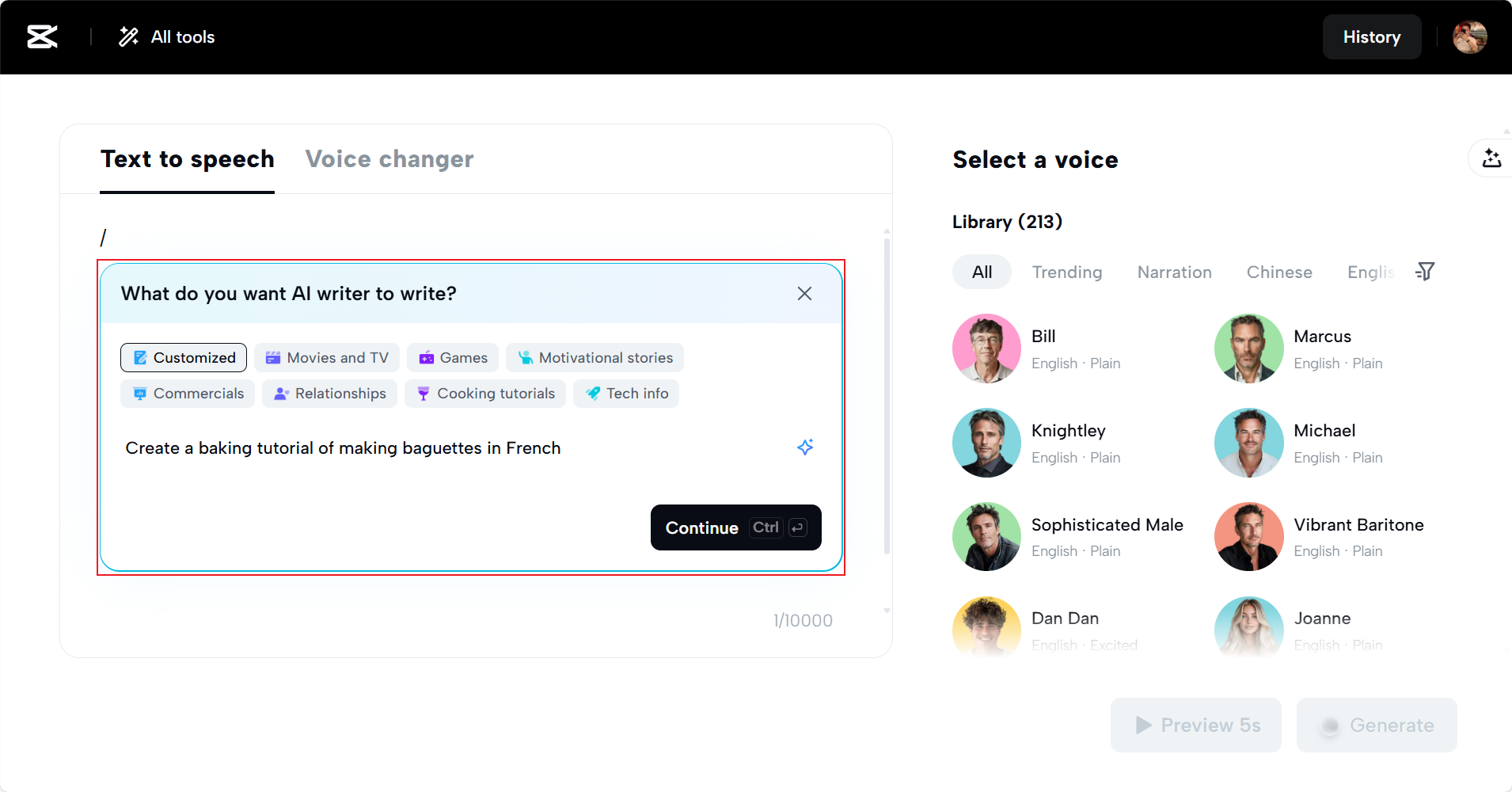Screen dimensions: 1512x792
Task: Click the CapCut logo icon
Action: point(42,36)
